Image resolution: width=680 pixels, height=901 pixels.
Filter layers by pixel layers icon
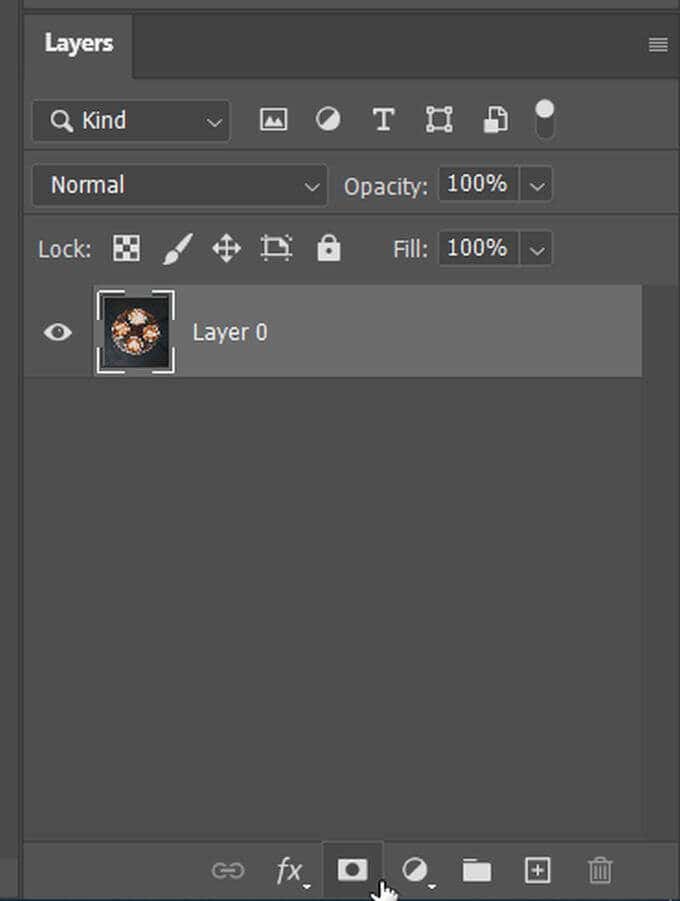click(274, 120)
